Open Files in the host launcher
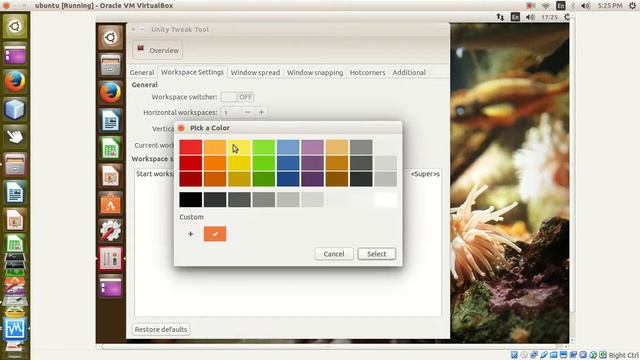The height and width of the screenshot is (360, 640). click(15, 165)
